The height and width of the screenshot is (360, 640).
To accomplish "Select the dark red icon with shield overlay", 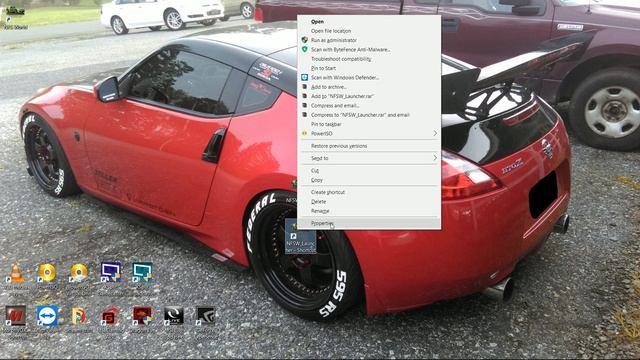I will [x=142, y=316].
